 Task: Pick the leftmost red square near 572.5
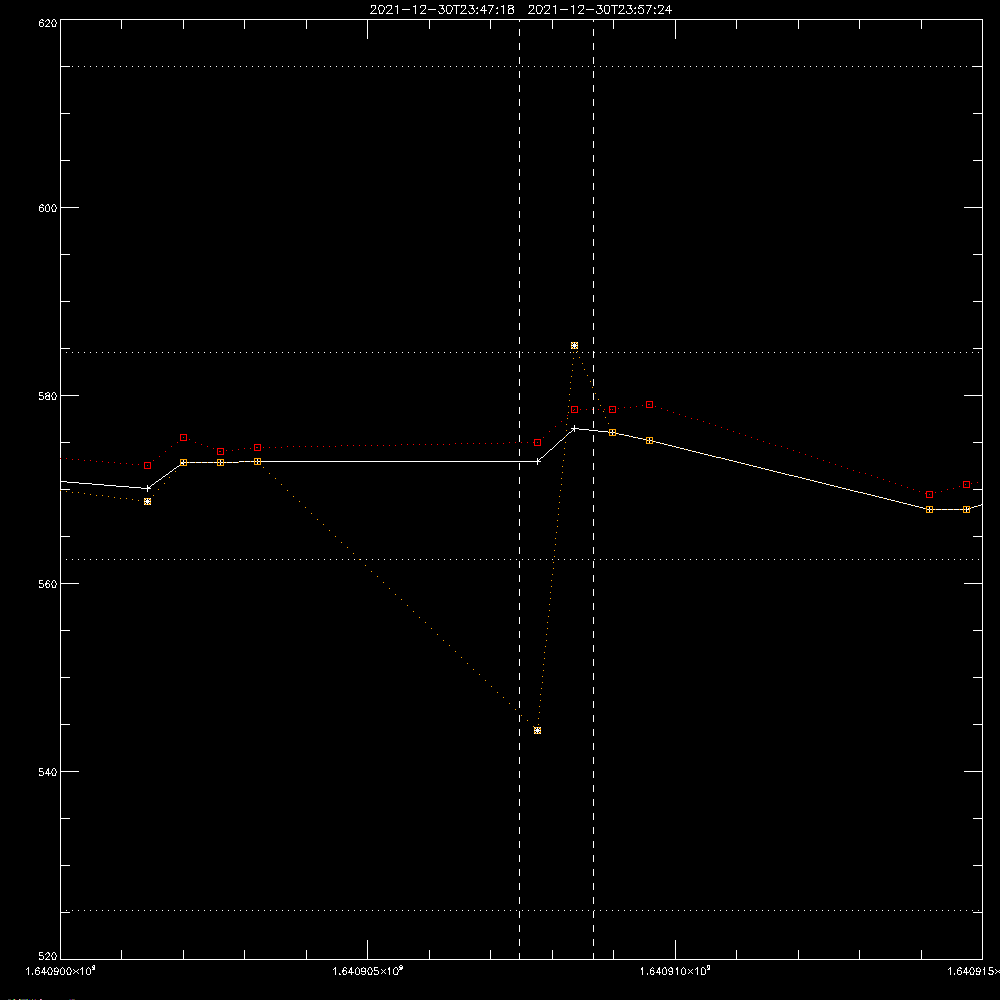(x=148, y=466)
